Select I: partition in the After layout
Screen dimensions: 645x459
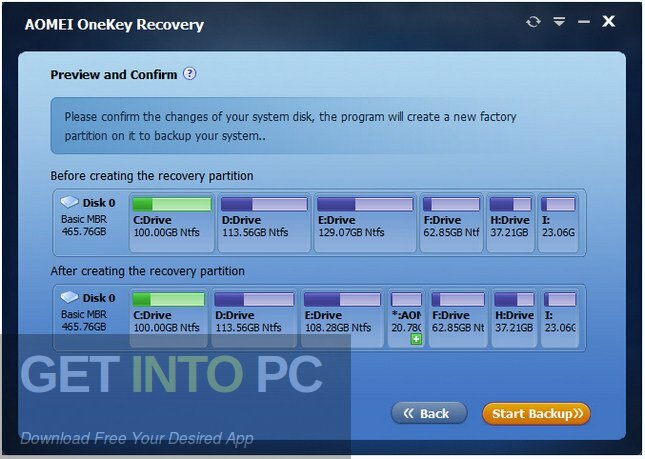(x=560, y=318)
